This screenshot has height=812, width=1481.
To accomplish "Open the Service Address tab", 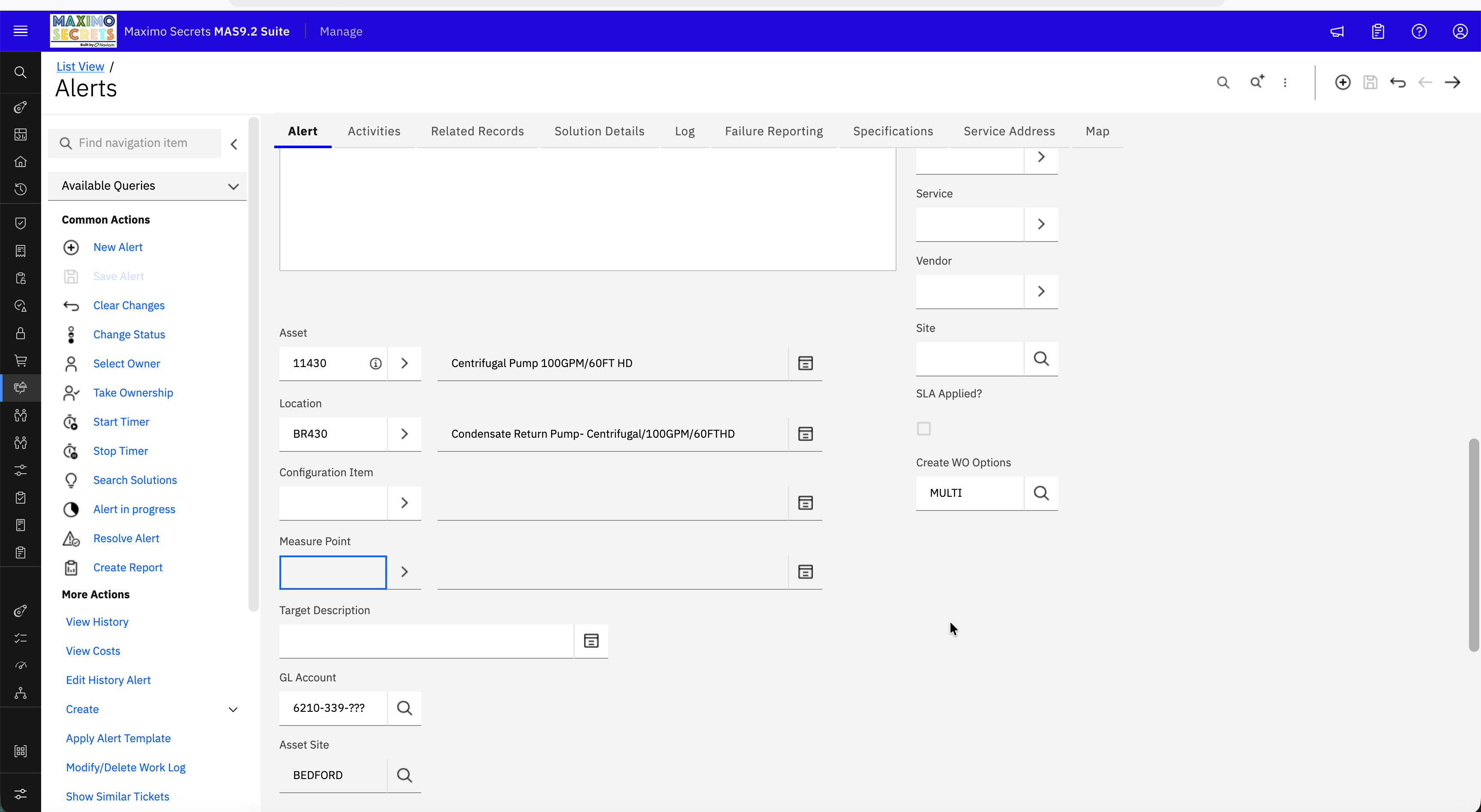I will 1009,131.
